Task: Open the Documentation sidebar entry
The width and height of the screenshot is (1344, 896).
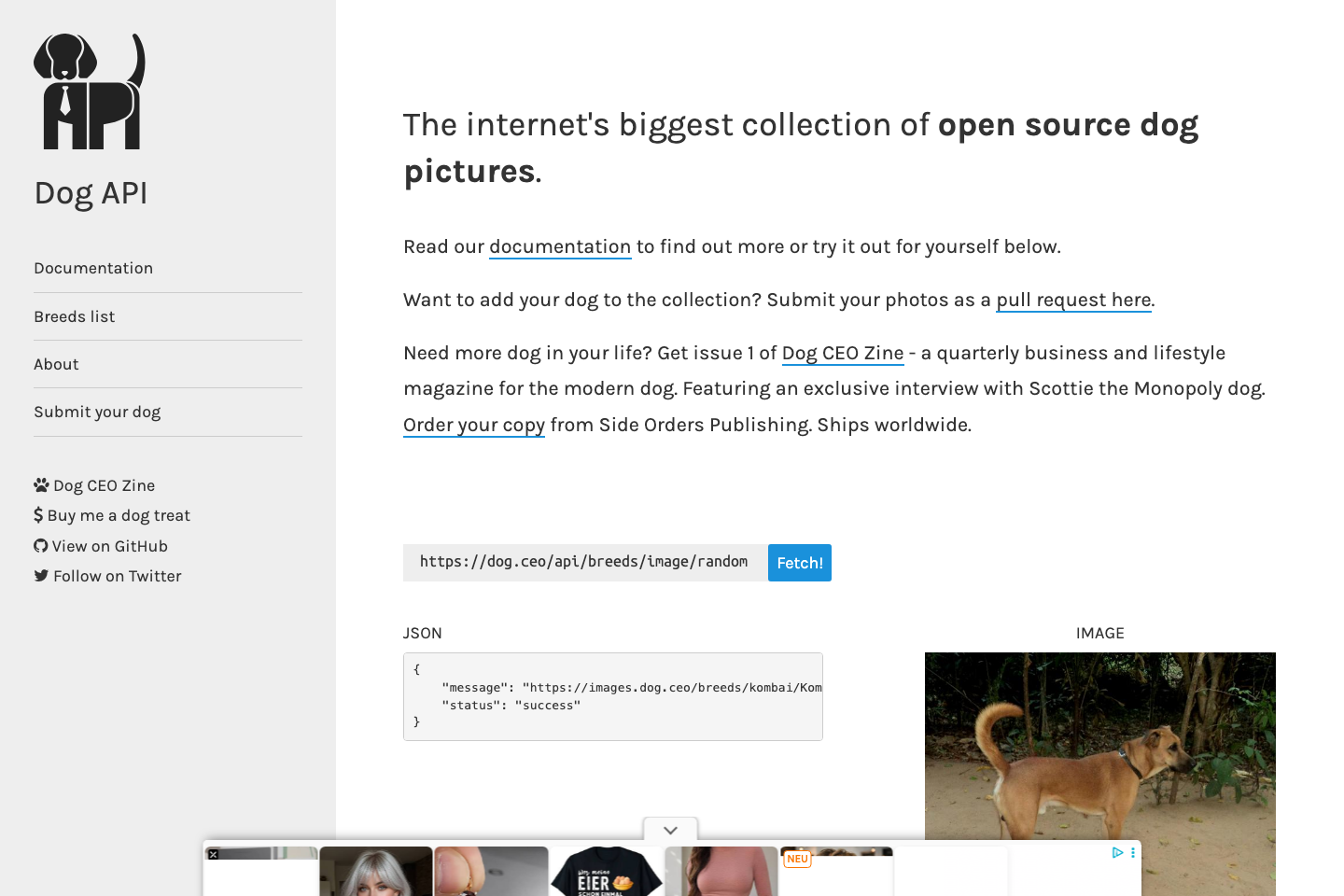Action: 93,268
